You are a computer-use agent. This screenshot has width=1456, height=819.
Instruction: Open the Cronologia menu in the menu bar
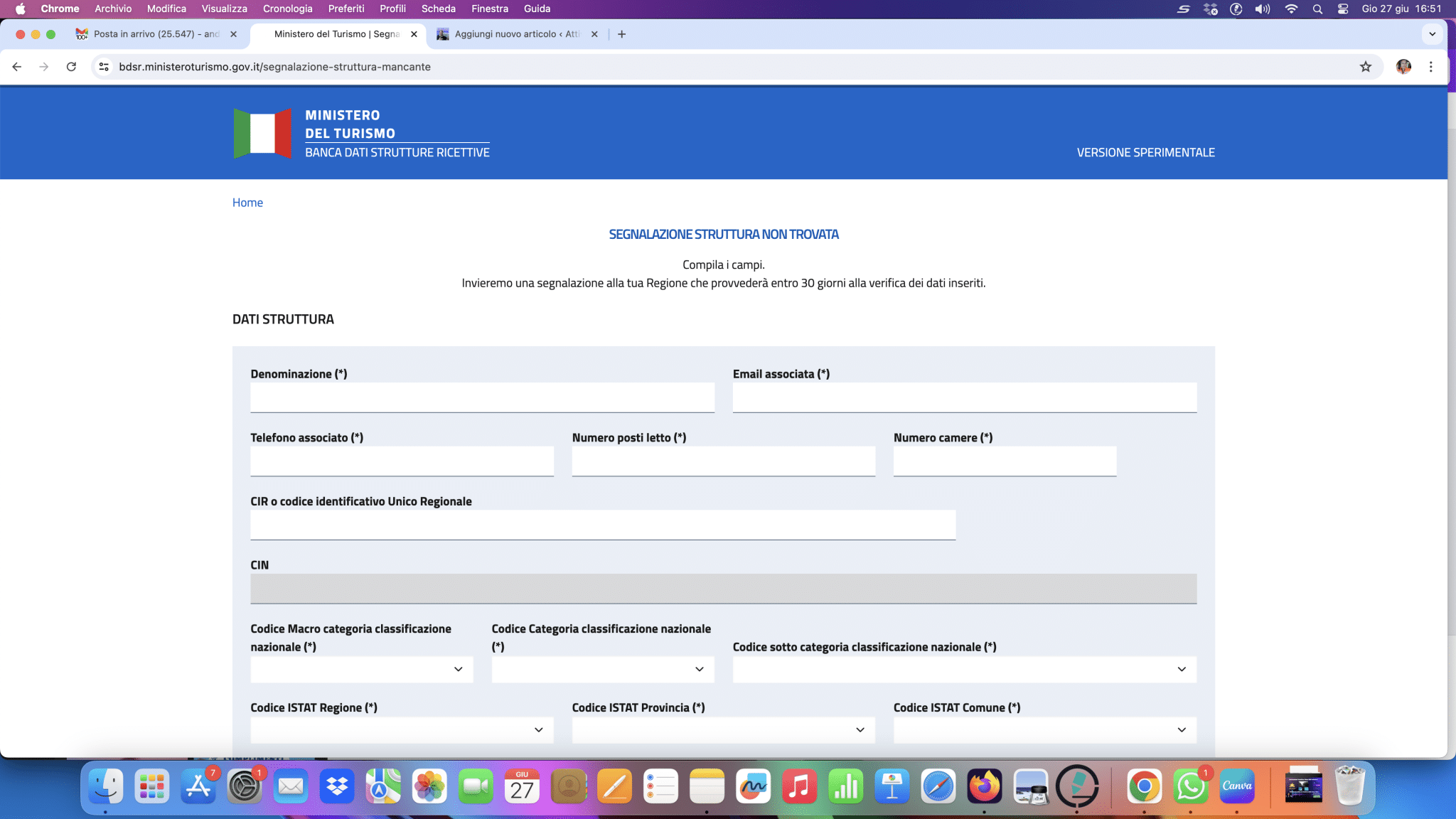(x=287, y=9)
